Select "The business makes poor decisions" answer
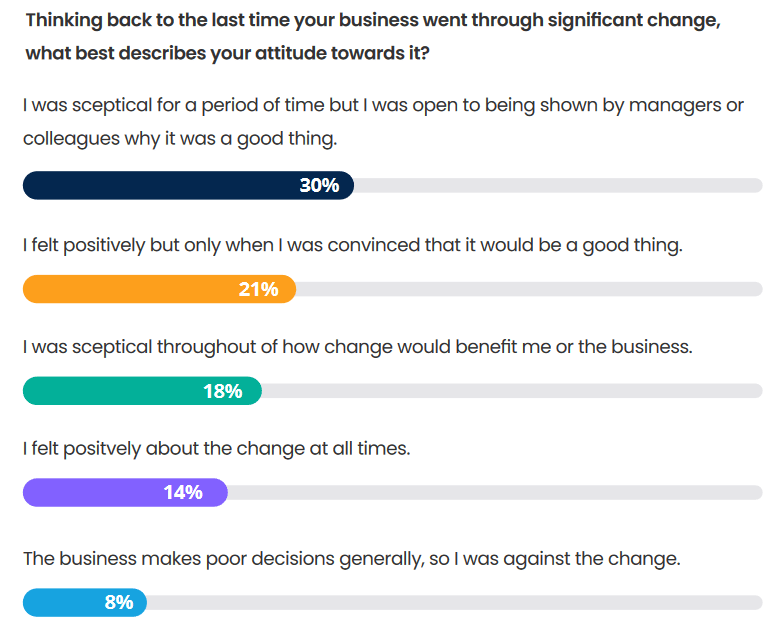 click(x=351, y=559)
